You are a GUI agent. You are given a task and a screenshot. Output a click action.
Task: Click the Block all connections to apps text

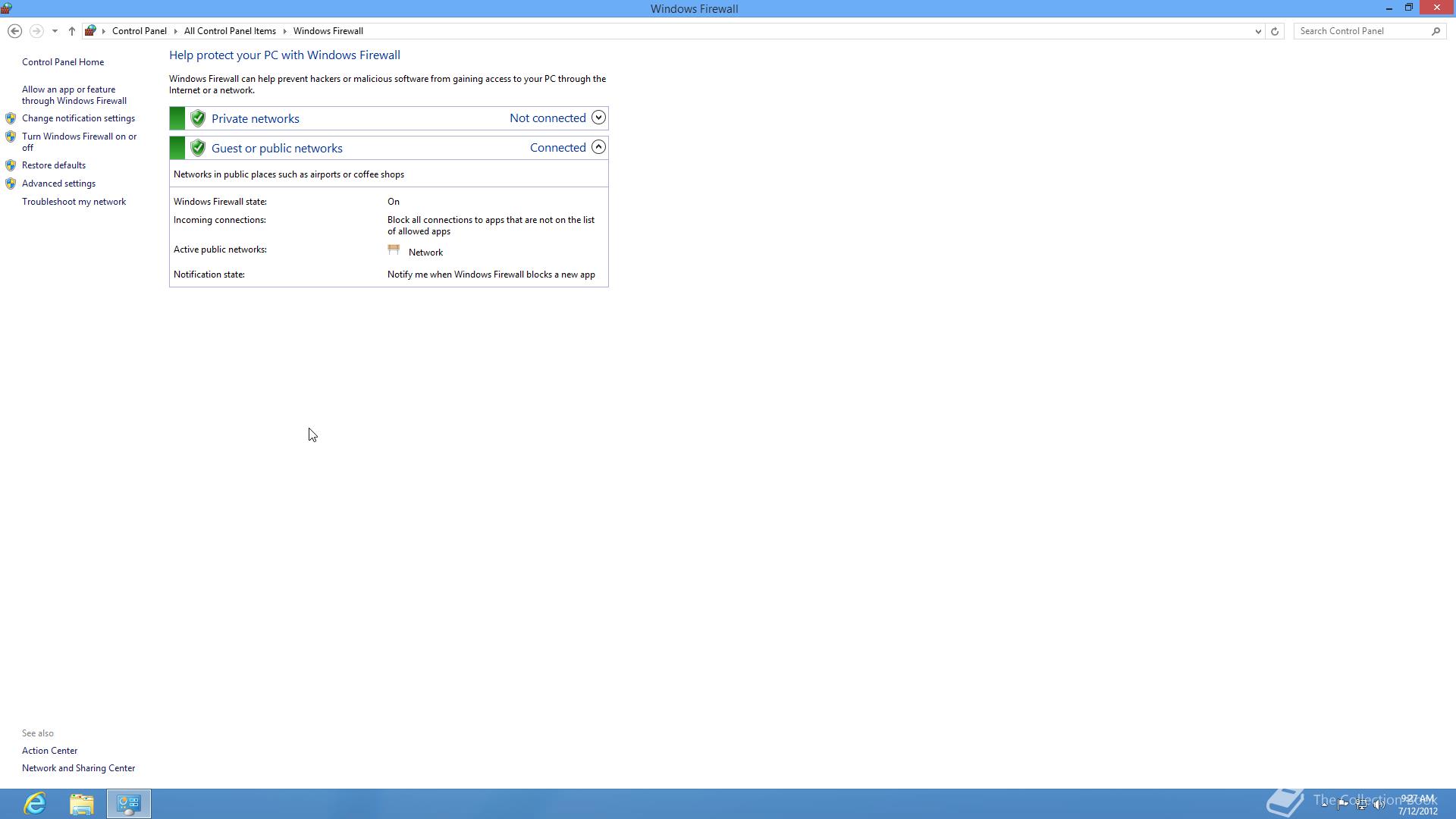[491, 225]
